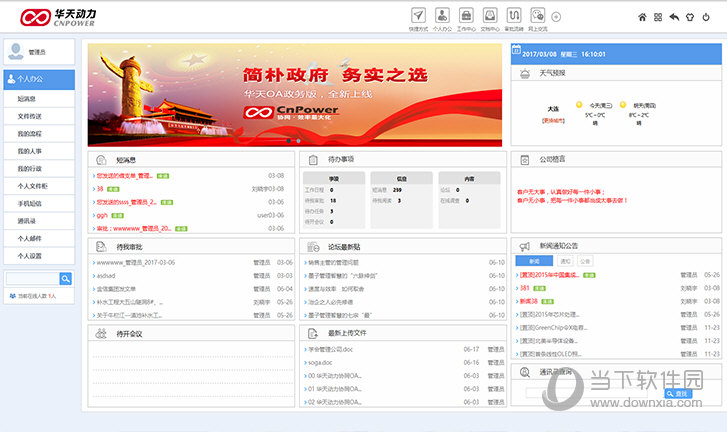Click the sidebar search input field
This screenshot has width=727, height=432.
point(32,279)
